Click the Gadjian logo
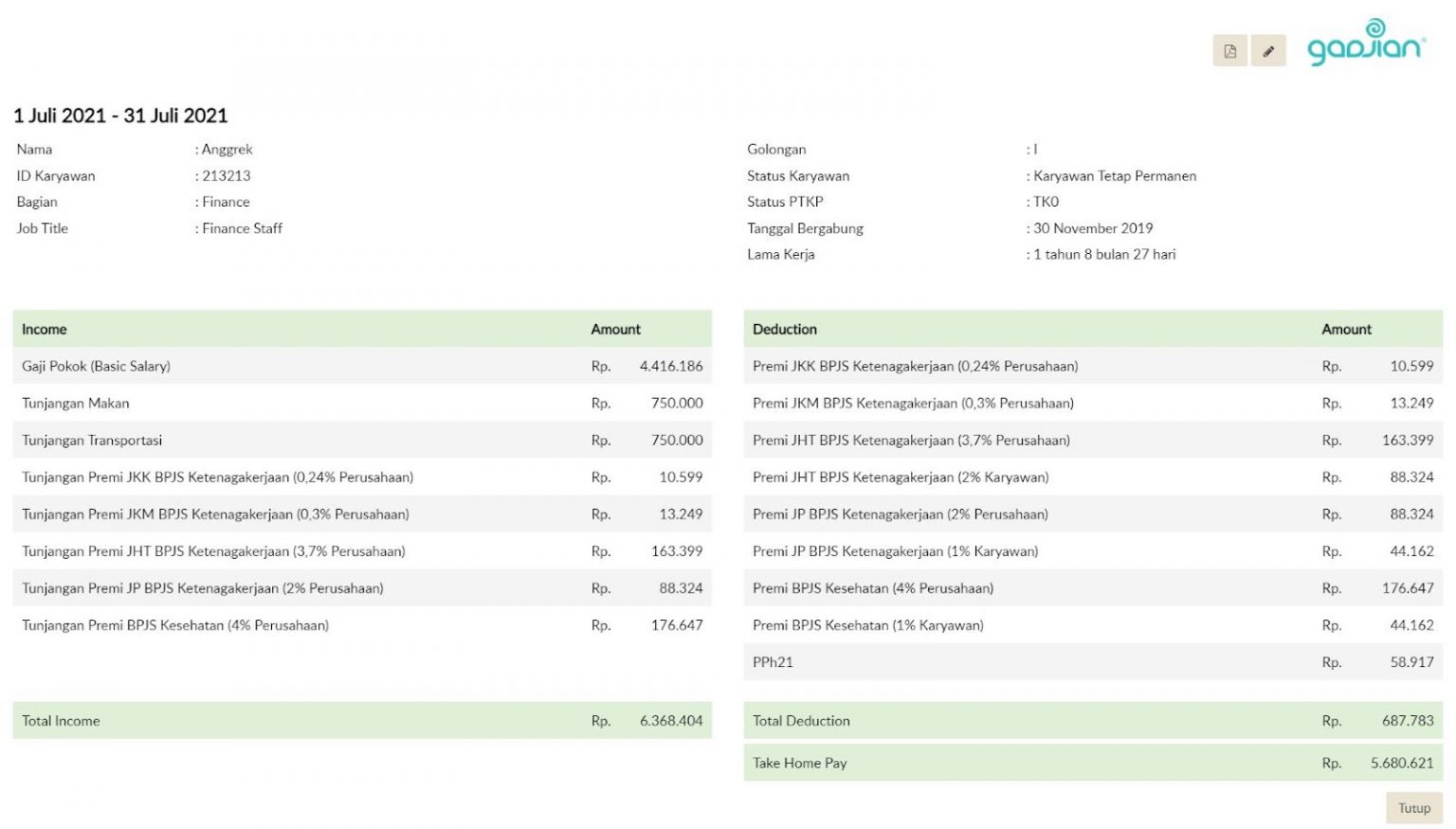1456x829 pixels. [x=1365, y=44]
